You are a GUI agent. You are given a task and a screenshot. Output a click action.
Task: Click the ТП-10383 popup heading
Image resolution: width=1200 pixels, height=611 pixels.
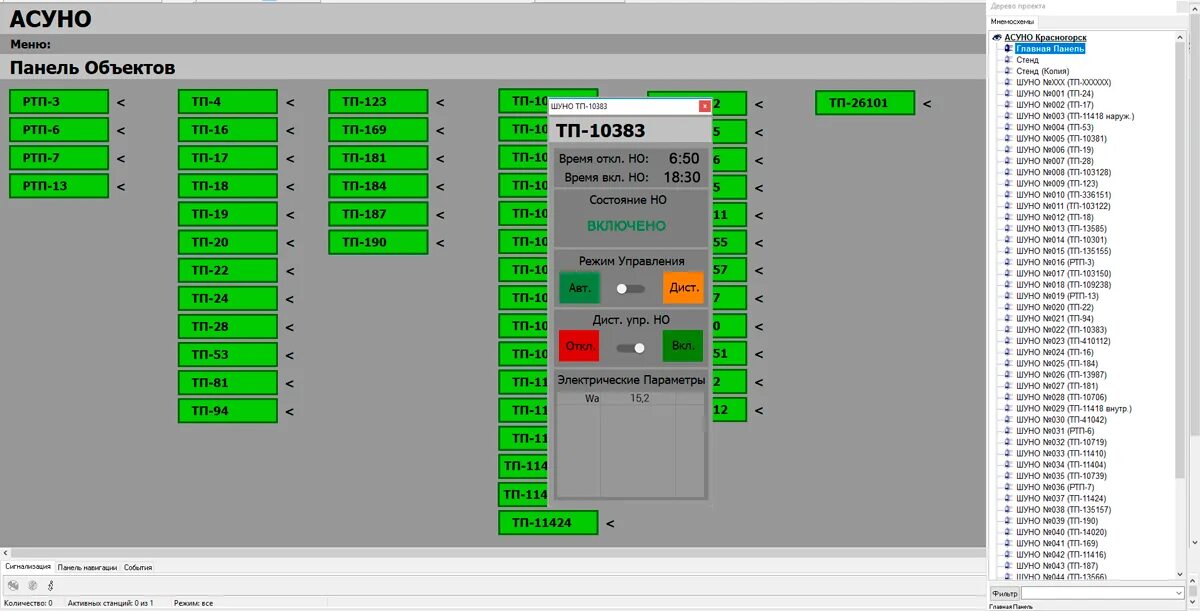click(601, 131)
